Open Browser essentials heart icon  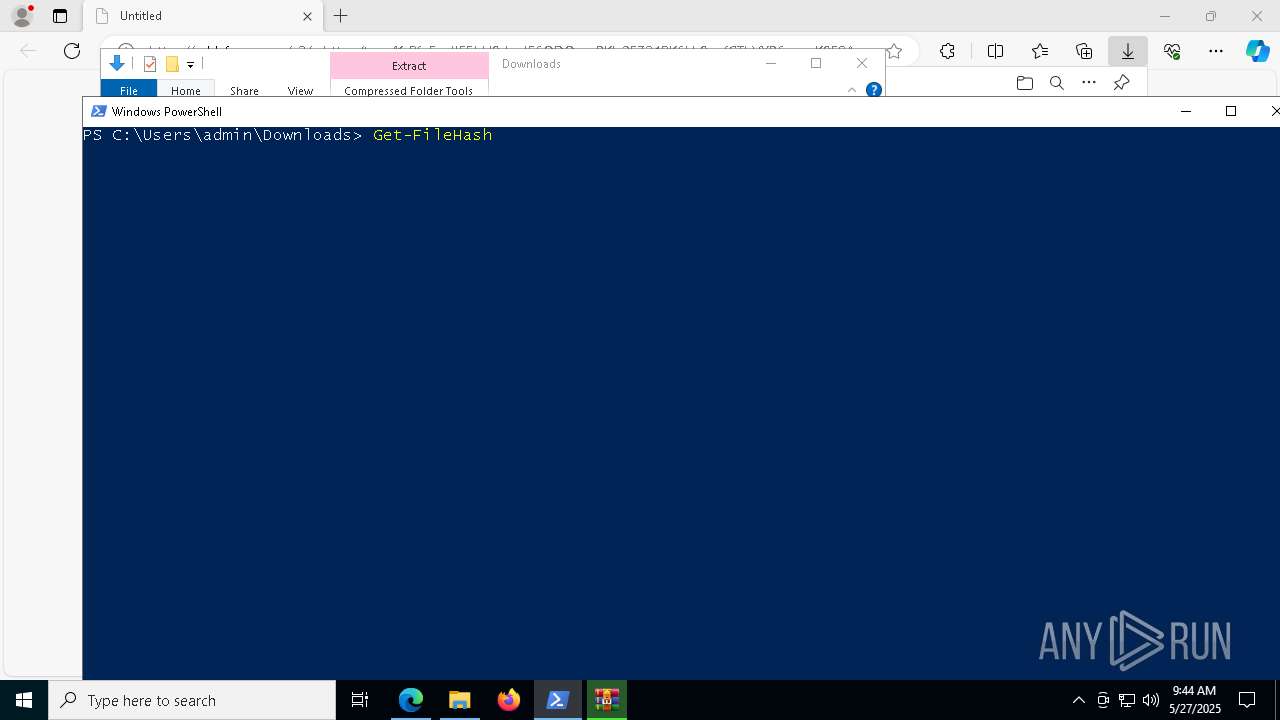1172,51
